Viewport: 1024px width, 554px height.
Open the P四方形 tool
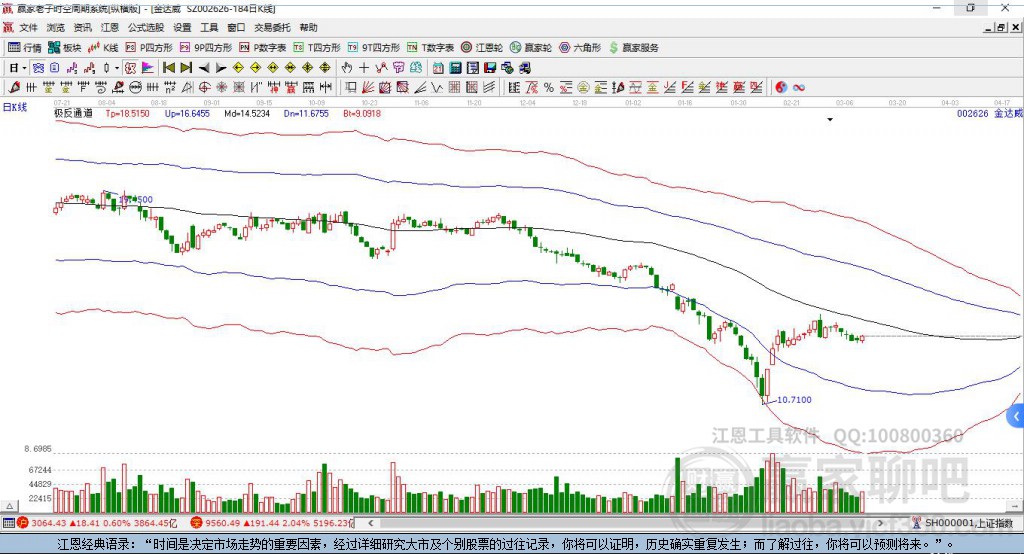[x=149, y=48]
